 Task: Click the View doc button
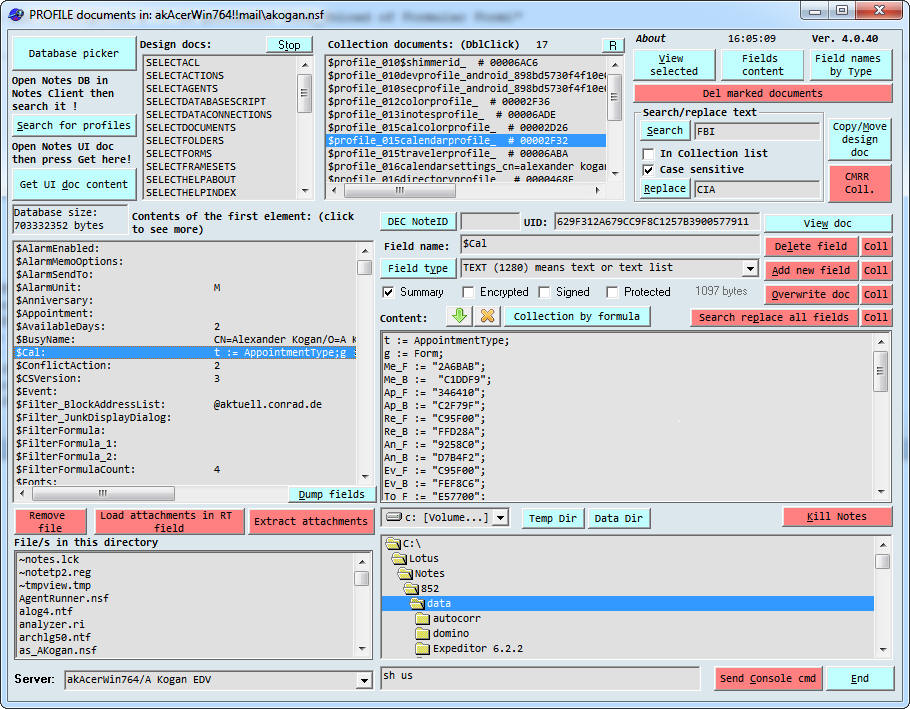coord(828,223)
